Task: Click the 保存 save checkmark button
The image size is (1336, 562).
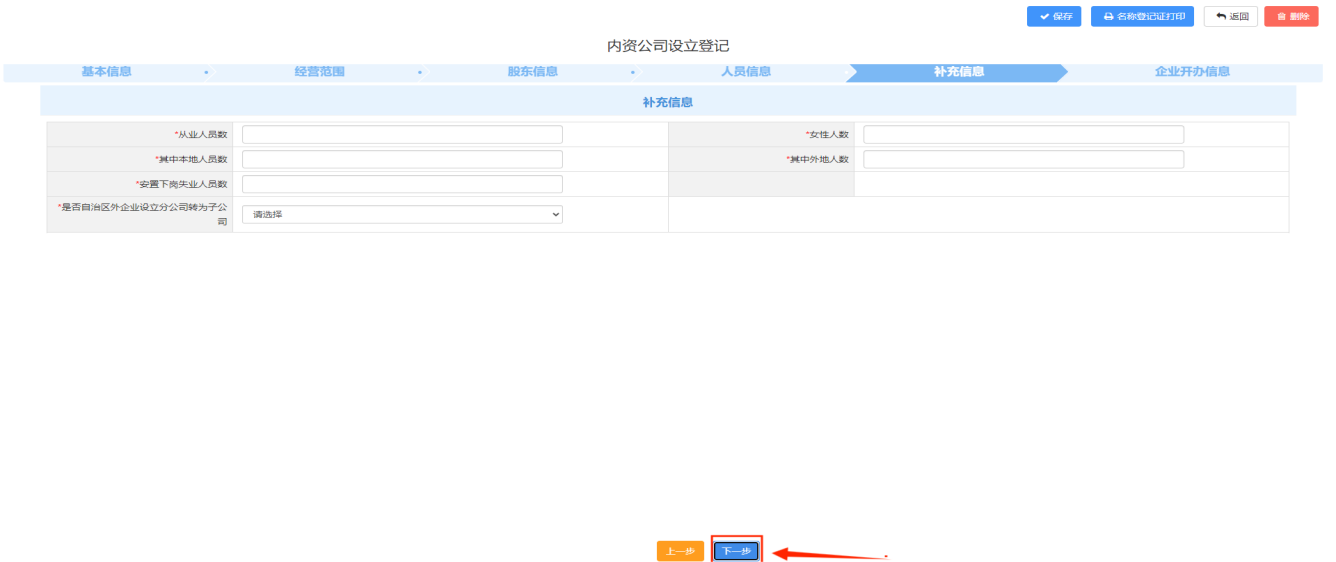Action: (x=1054, y=17)
